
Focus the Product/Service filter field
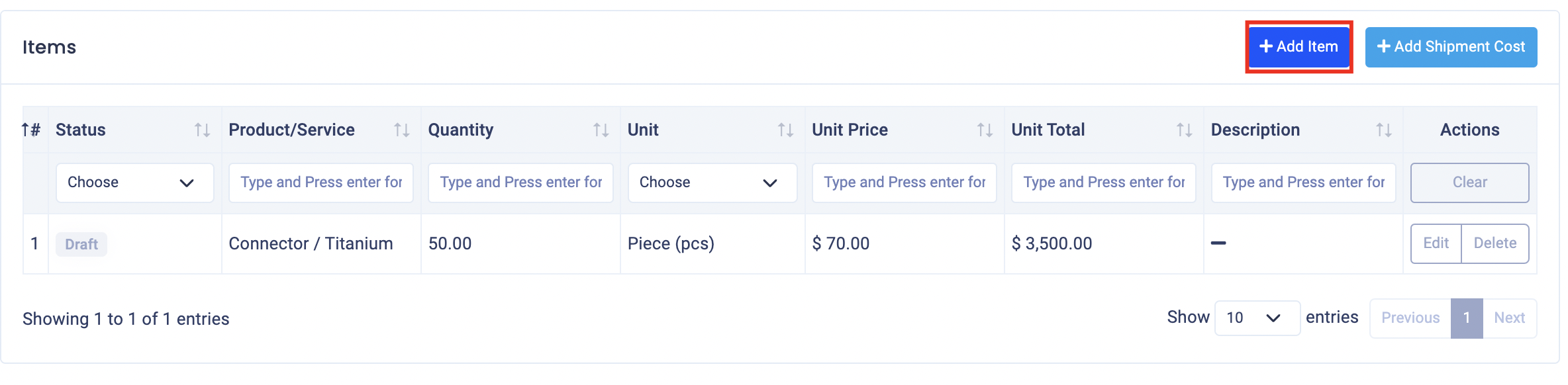(321, 183)
